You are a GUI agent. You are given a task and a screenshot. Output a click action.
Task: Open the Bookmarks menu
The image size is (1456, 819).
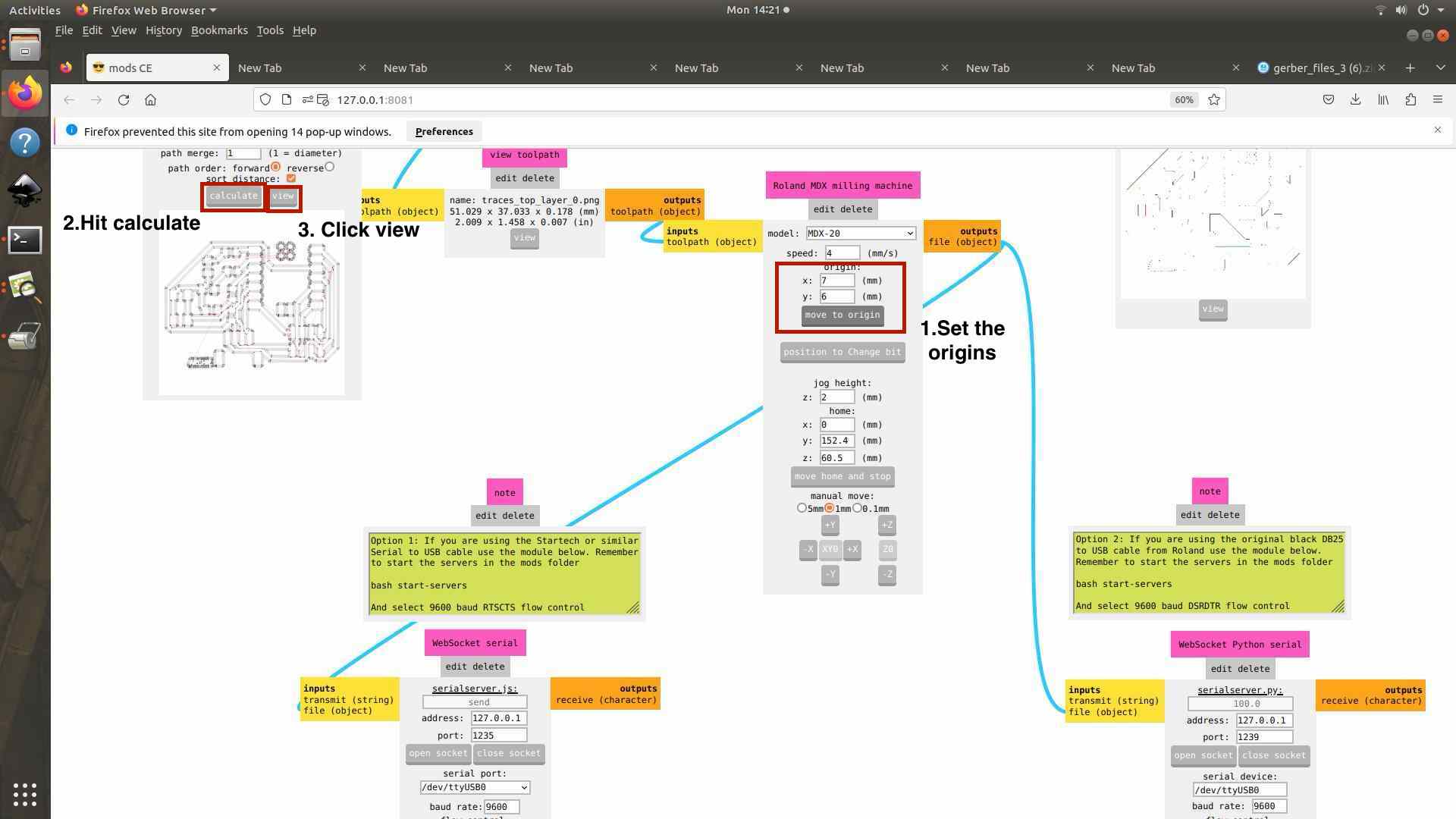[x=219, y=30]
